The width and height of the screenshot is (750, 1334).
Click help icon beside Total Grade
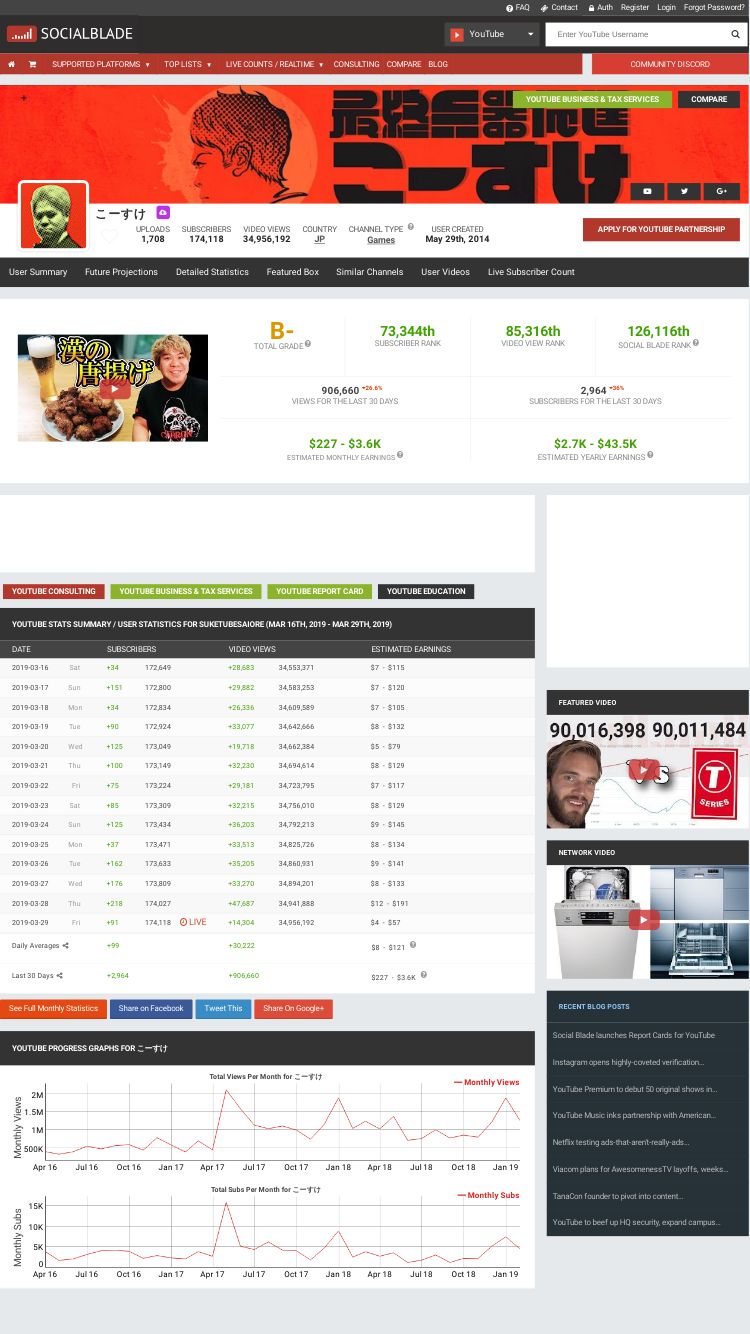[x=308, y=344]
